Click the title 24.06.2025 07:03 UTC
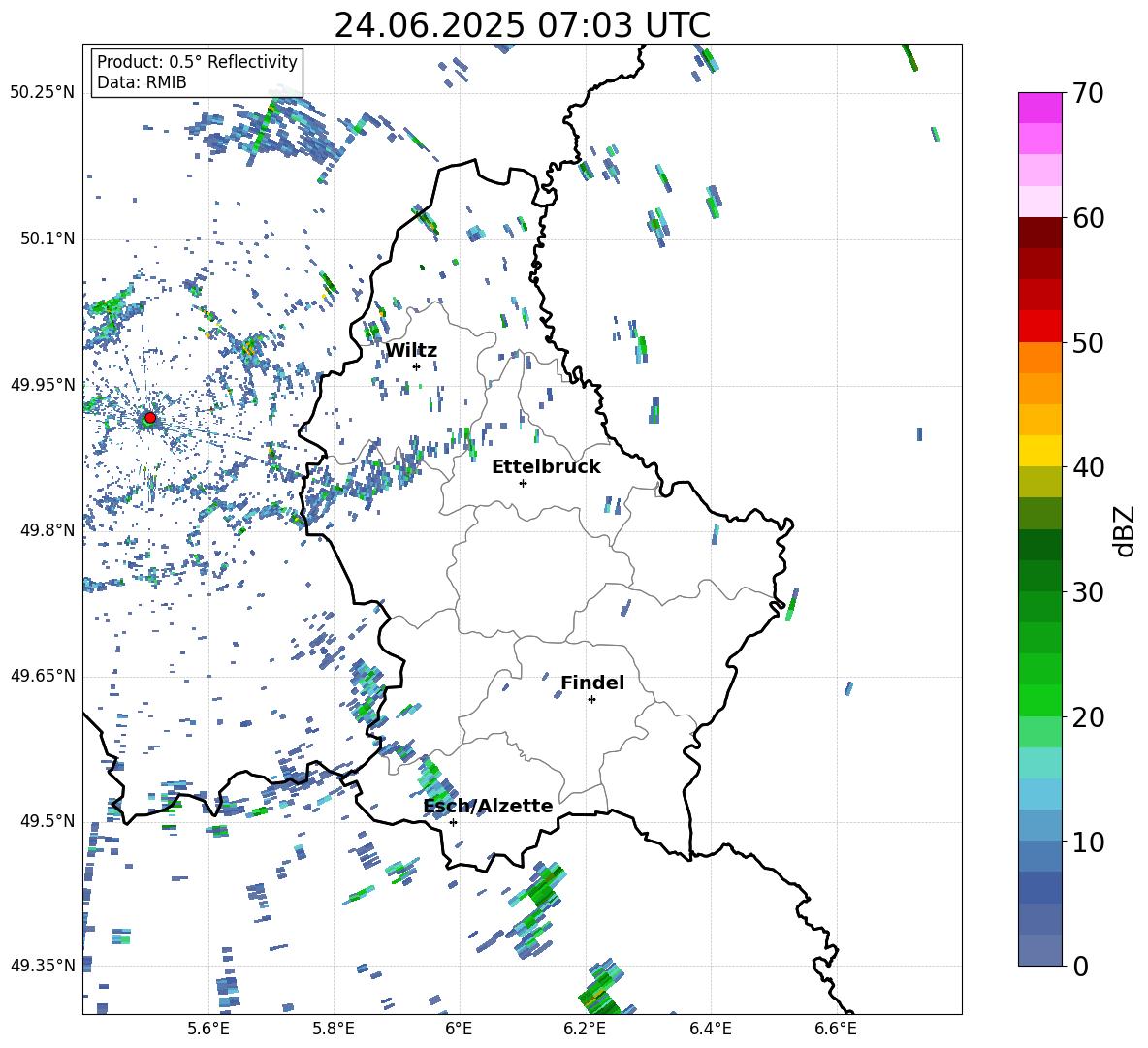 [x=522, y=25]
